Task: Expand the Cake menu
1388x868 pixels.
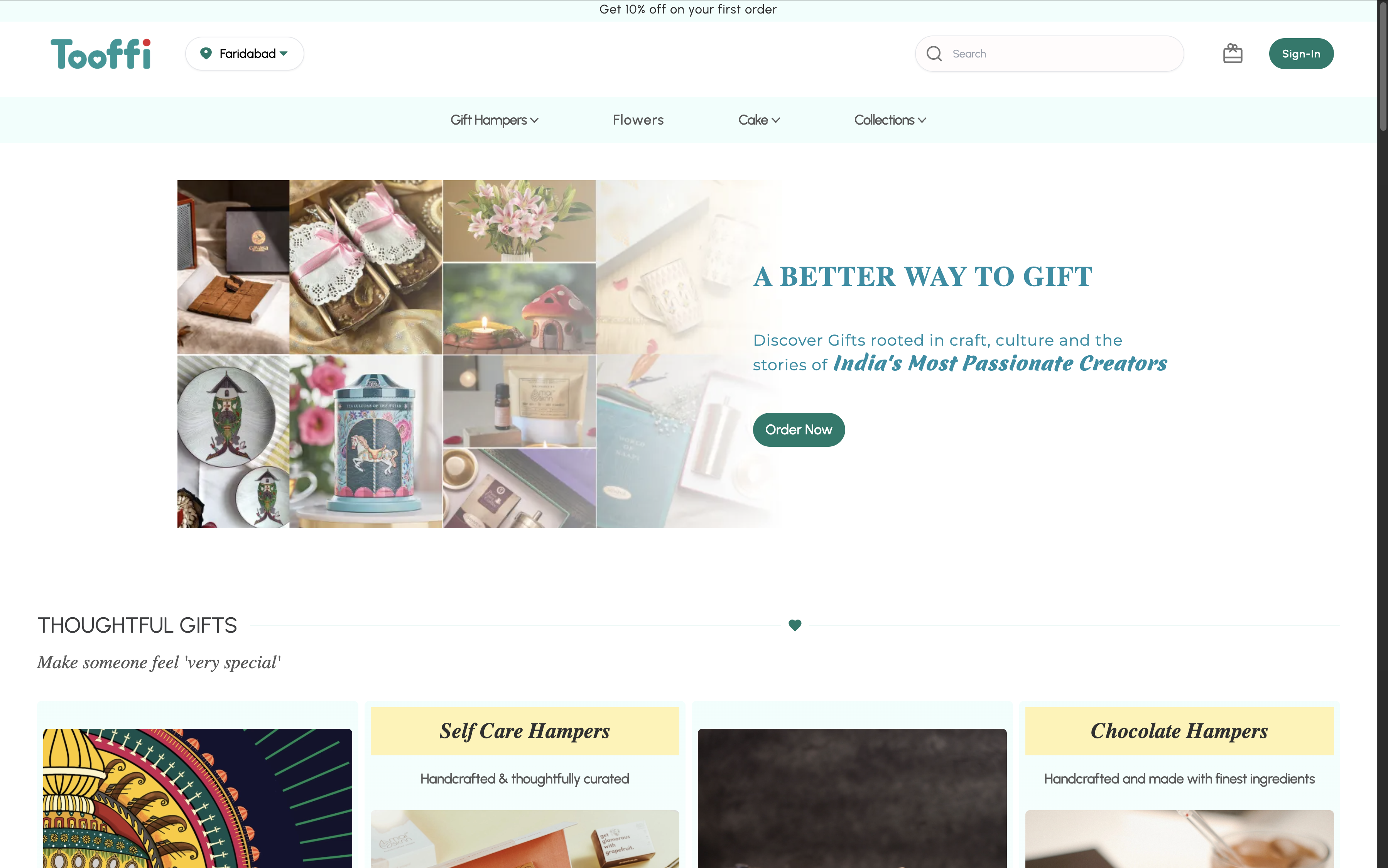Action: click(x=759, y=120)
